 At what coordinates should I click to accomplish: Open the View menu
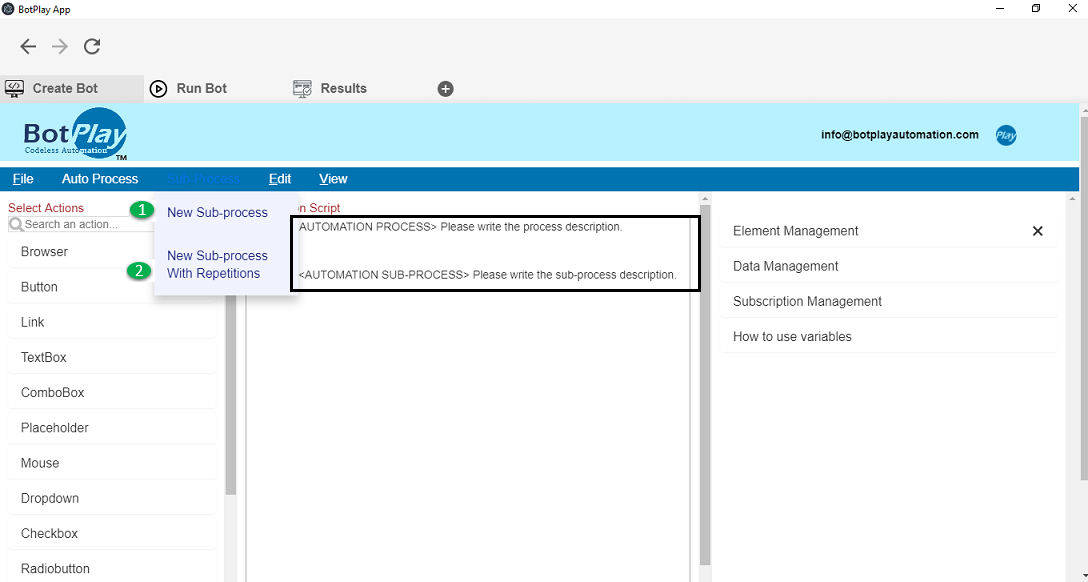point(333,179)
